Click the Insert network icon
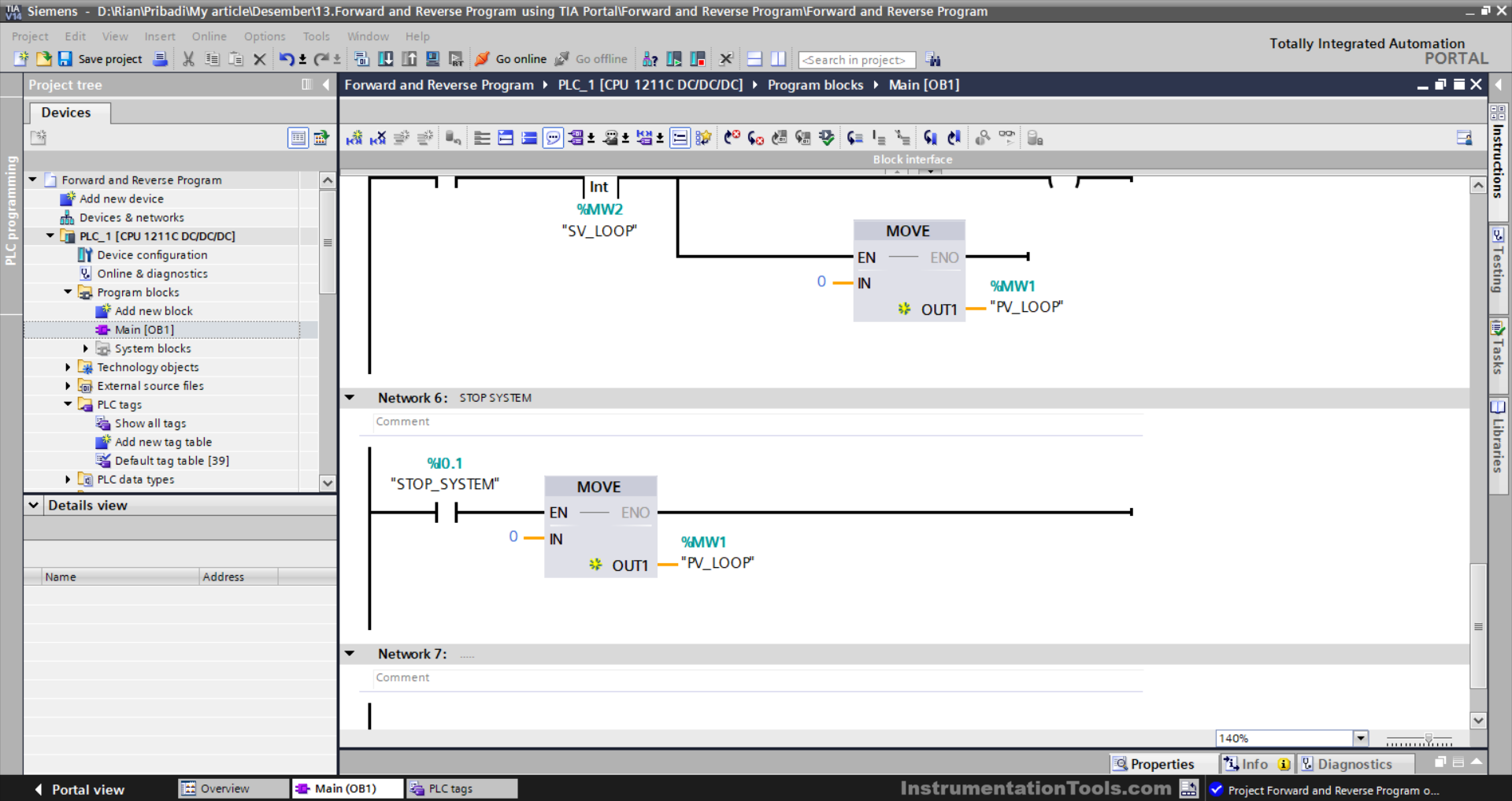 tap(354, 138)
